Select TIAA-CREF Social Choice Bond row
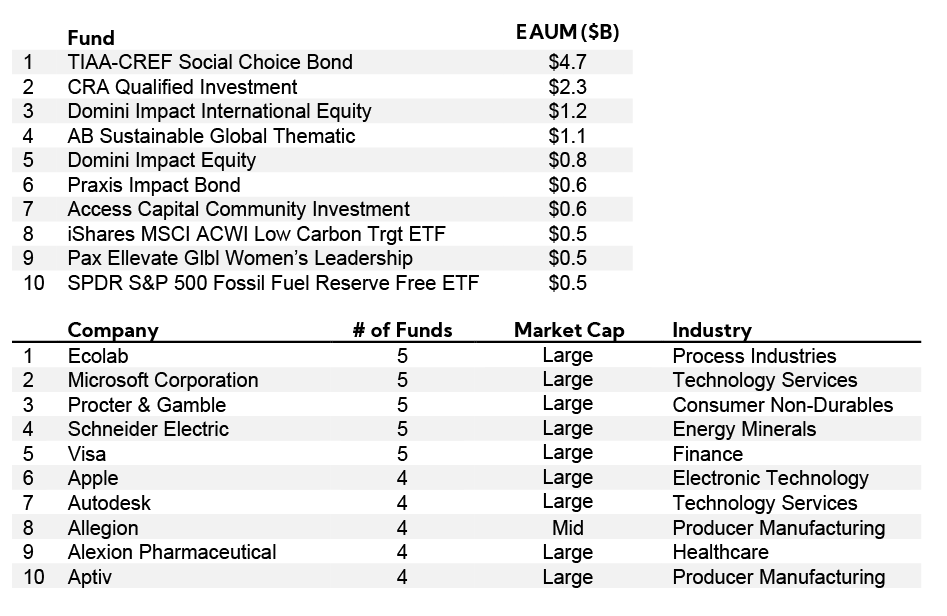 (210, 62)
